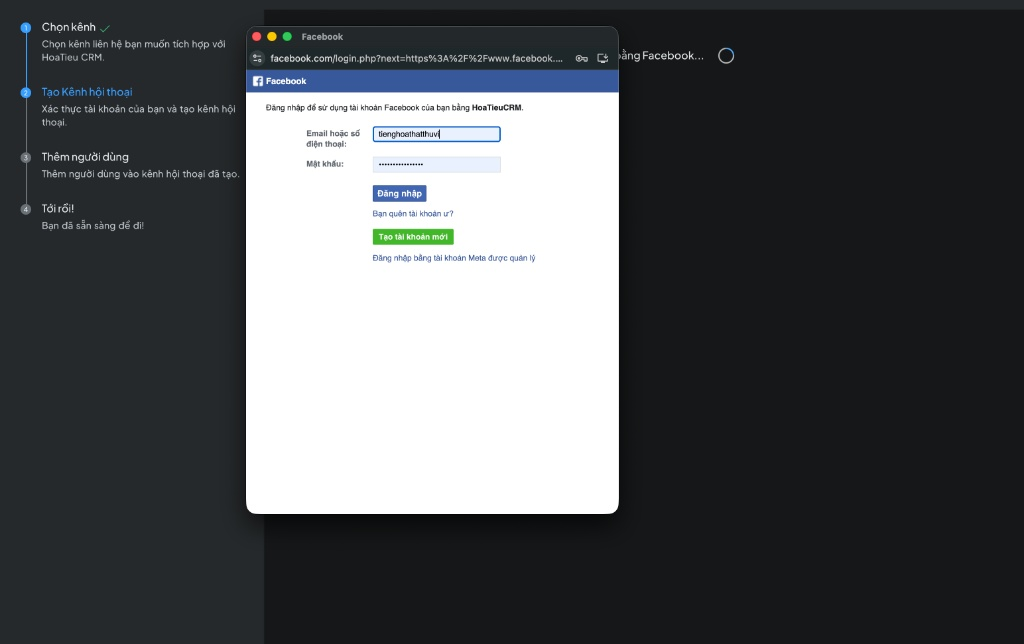Click the loading spinner circle
The image size is (1024, 644).
(x=726, y=56)
